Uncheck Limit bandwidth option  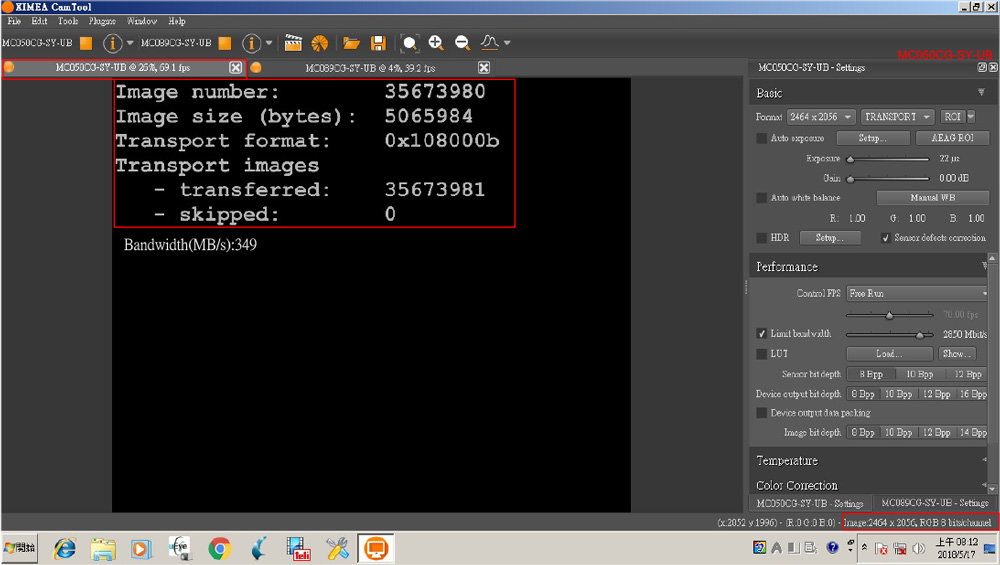[x=762, y=333]
